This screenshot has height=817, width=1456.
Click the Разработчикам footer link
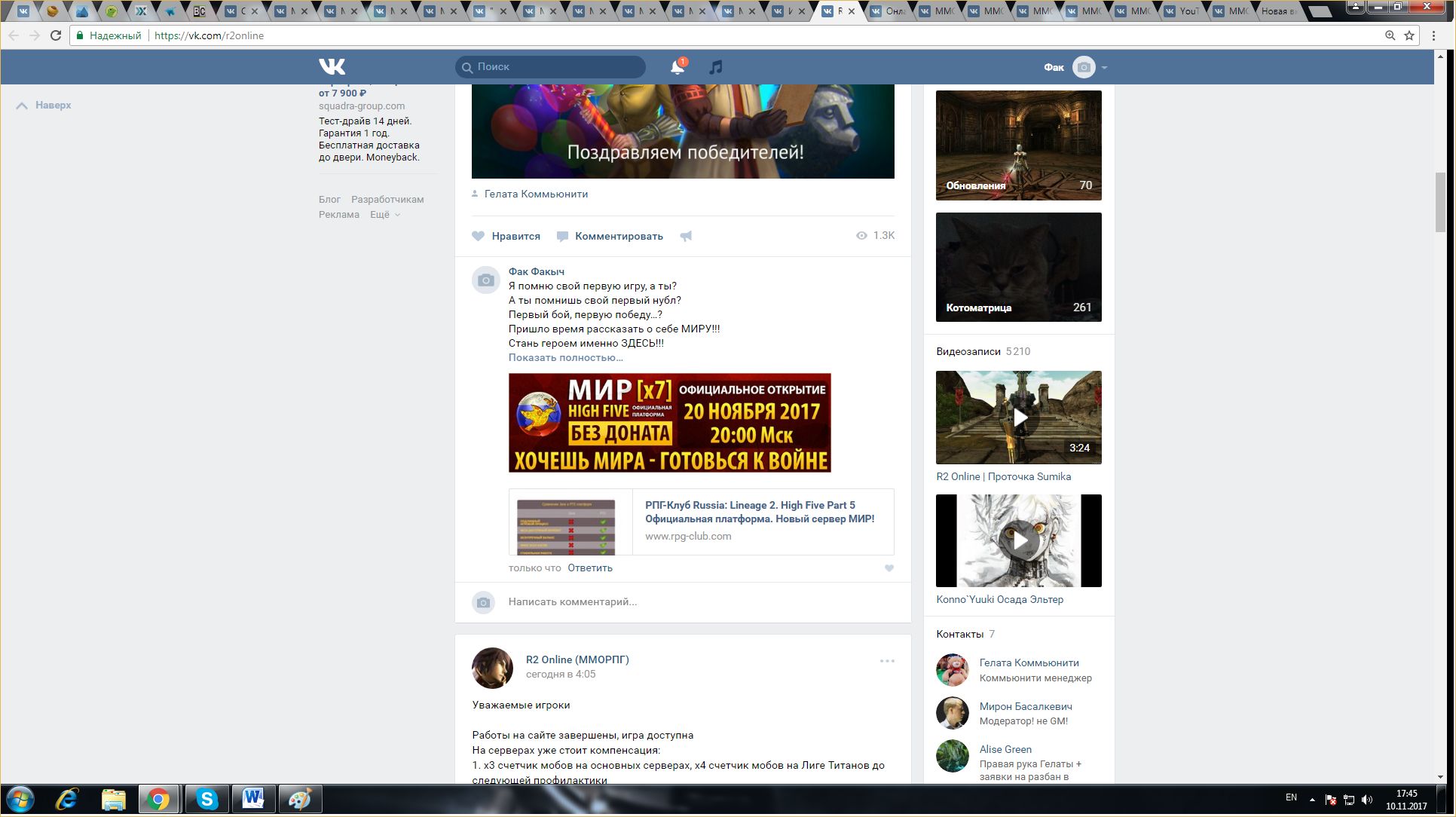pyautogui.click(x=387, y=199)
